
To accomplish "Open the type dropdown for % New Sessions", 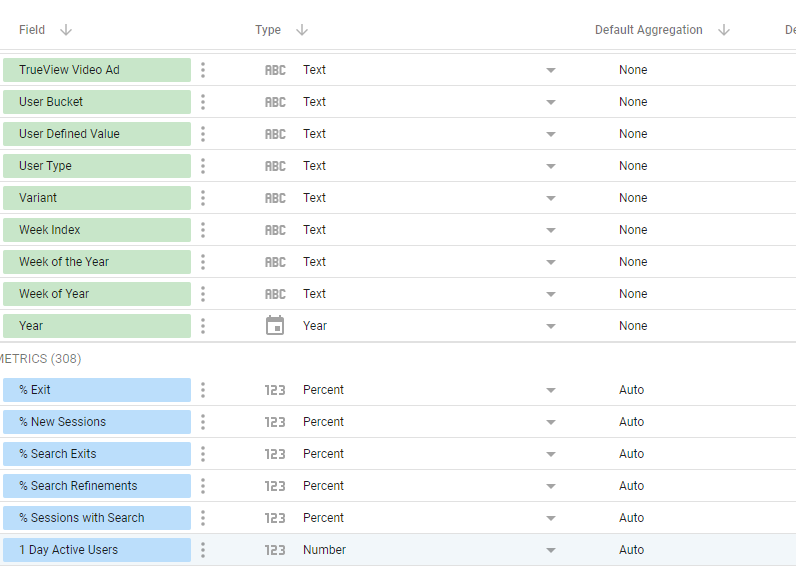I will [x=550, y=422].
